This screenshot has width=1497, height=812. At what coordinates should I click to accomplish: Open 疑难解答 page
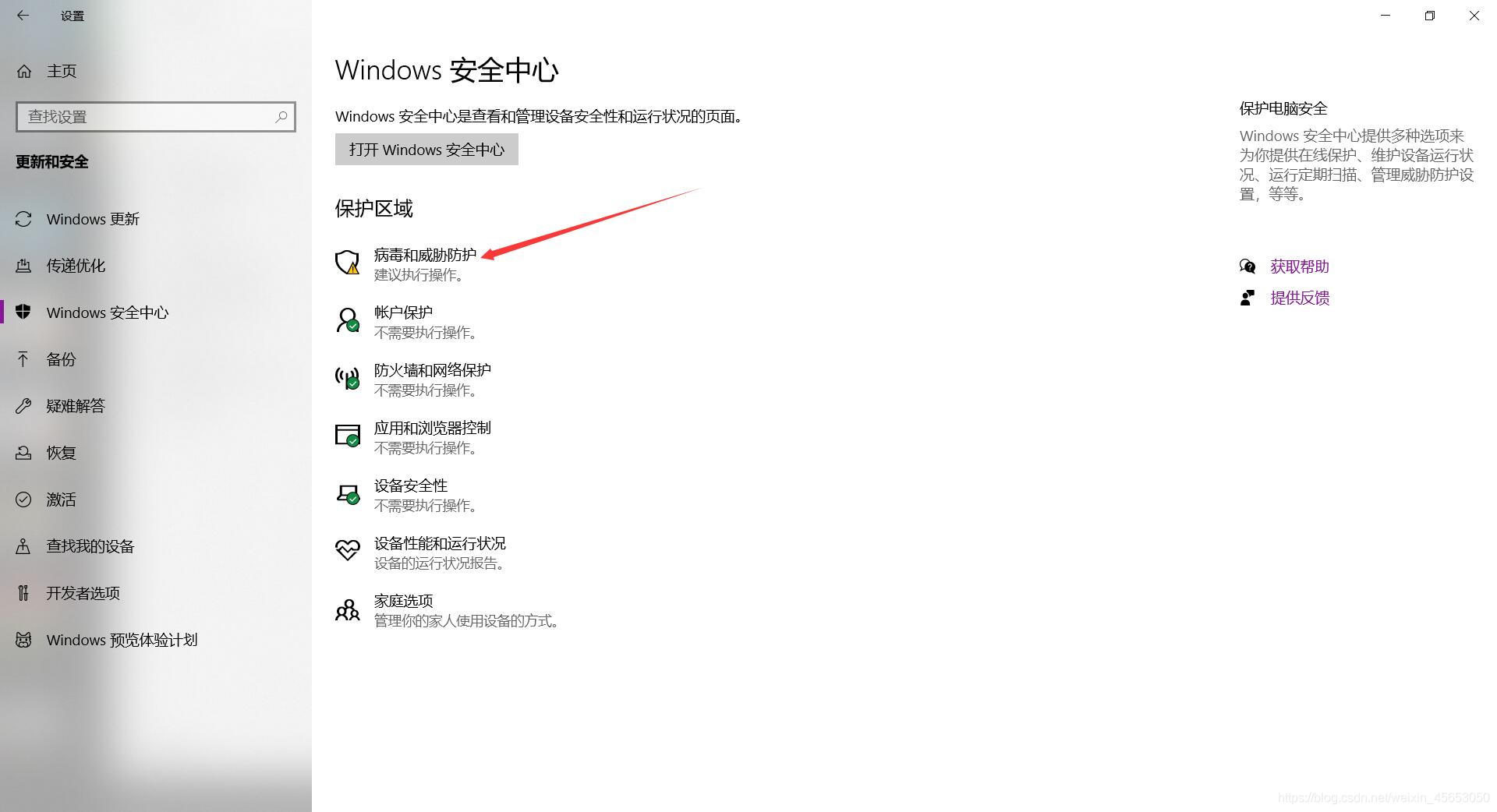(156, 406)
